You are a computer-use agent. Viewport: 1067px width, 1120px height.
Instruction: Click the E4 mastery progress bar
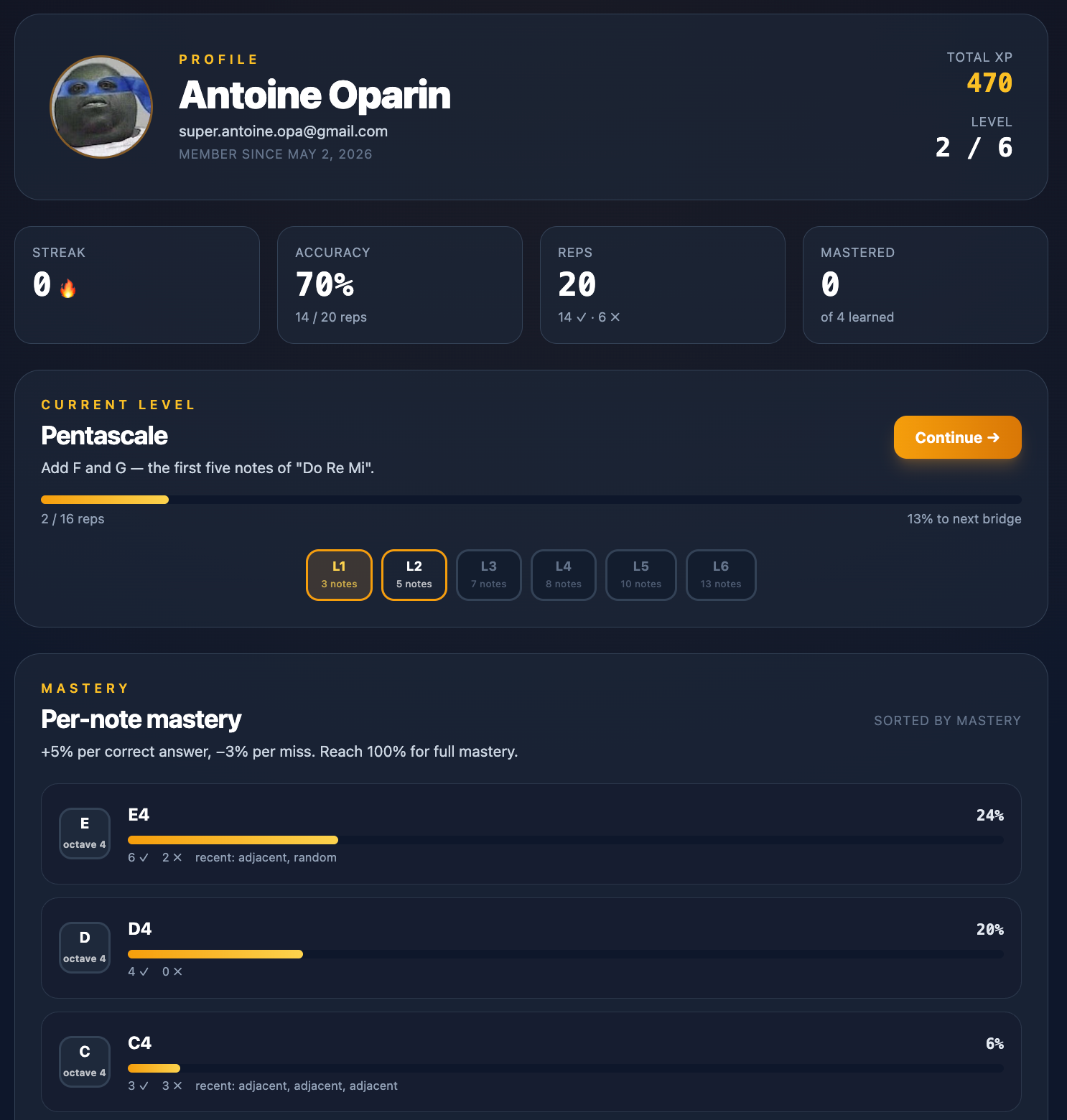(x=566, y=840)
